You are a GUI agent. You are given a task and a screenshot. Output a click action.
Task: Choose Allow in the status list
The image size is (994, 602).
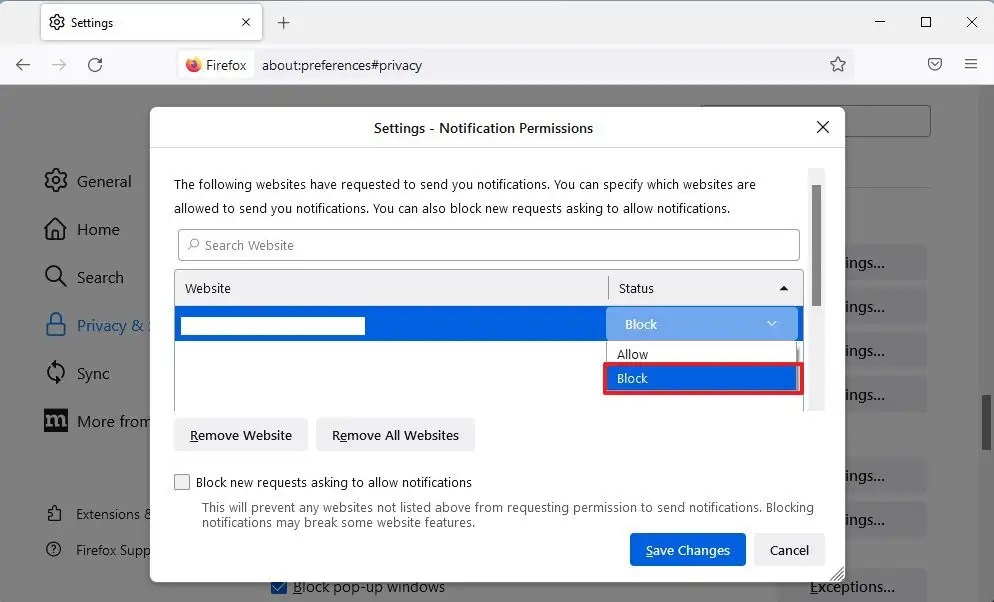tap(700, 354)
